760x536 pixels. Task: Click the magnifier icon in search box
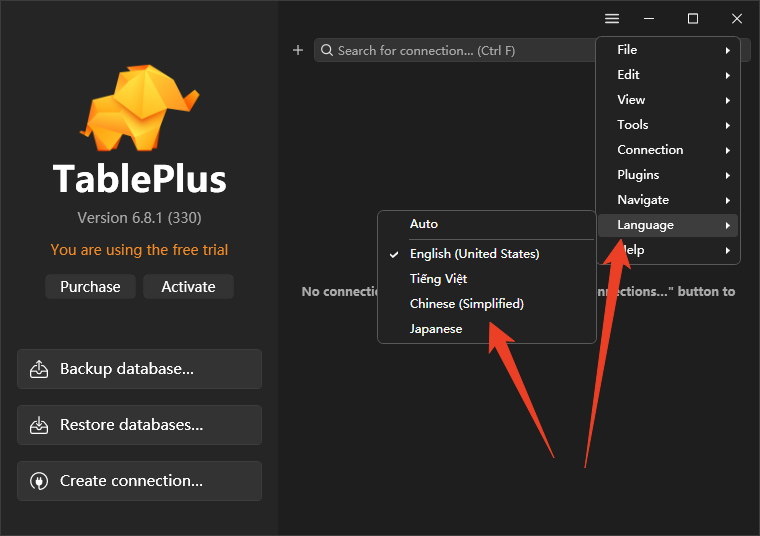point(327,50)
